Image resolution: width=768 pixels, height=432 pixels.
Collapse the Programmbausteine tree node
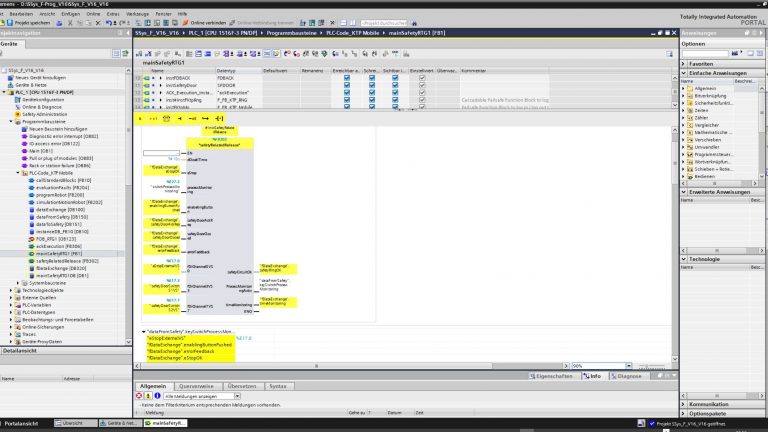click(11, 121)
